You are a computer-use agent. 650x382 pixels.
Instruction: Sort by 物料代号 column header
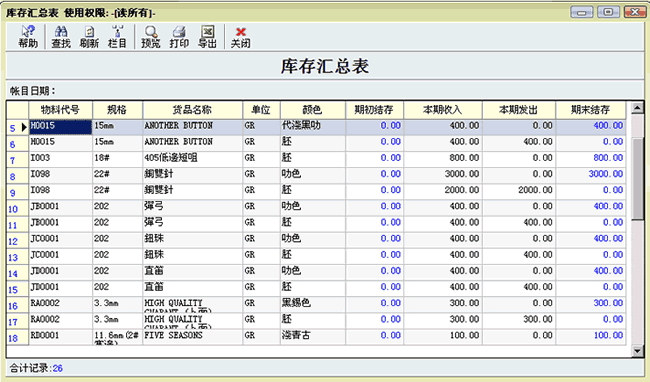pos(60,110)
